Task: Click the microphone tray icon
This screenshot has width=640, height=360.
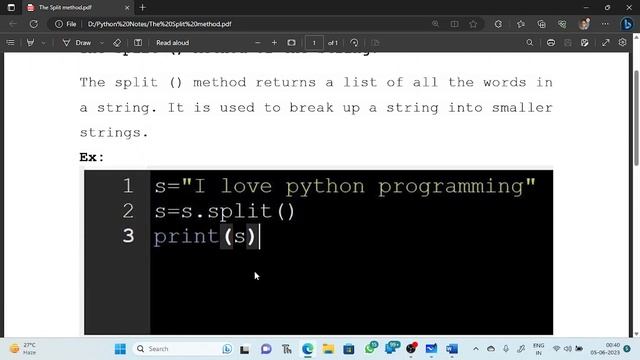Action: click(x=506, y=349)
